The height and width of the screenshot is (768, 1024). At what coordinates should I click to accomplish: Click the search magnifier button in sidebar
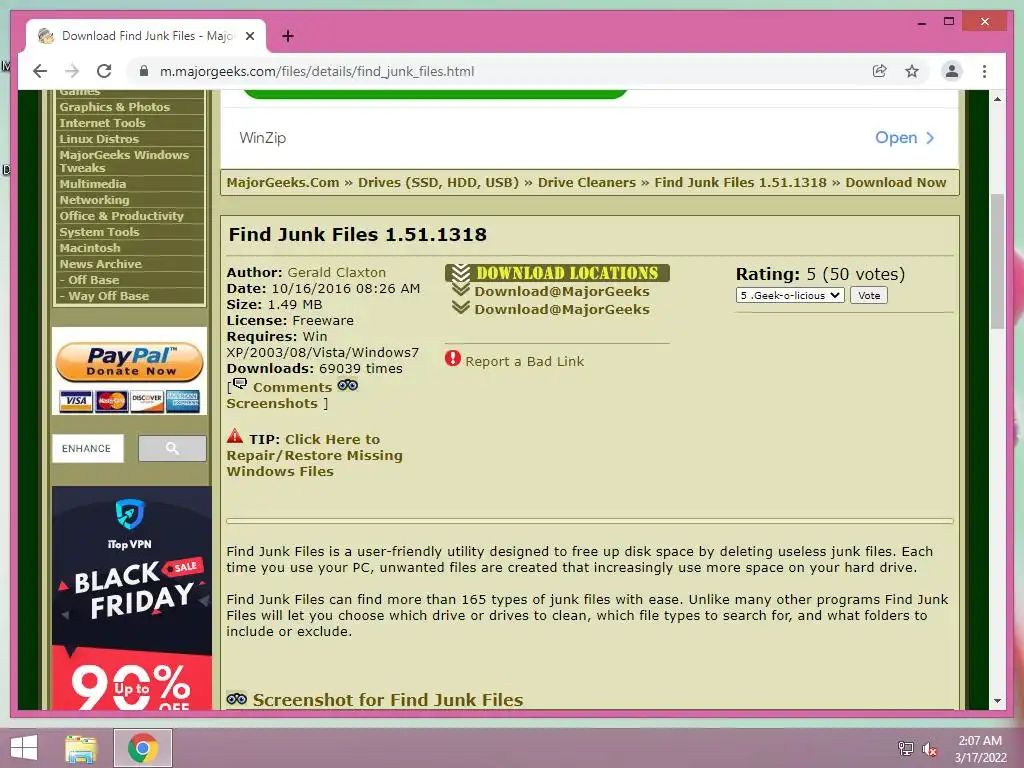pos(172,448)
